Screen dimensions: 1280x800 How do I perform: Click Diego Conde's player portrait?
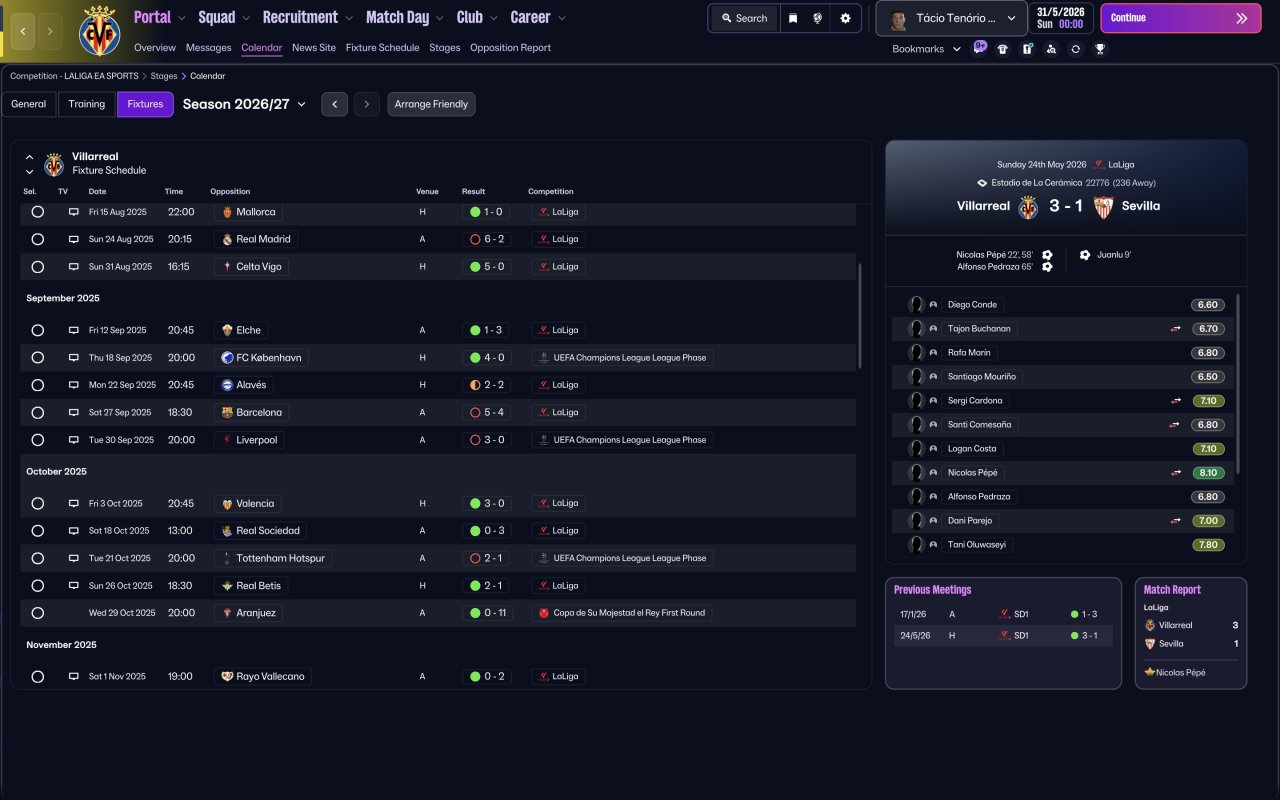[915, 305]
